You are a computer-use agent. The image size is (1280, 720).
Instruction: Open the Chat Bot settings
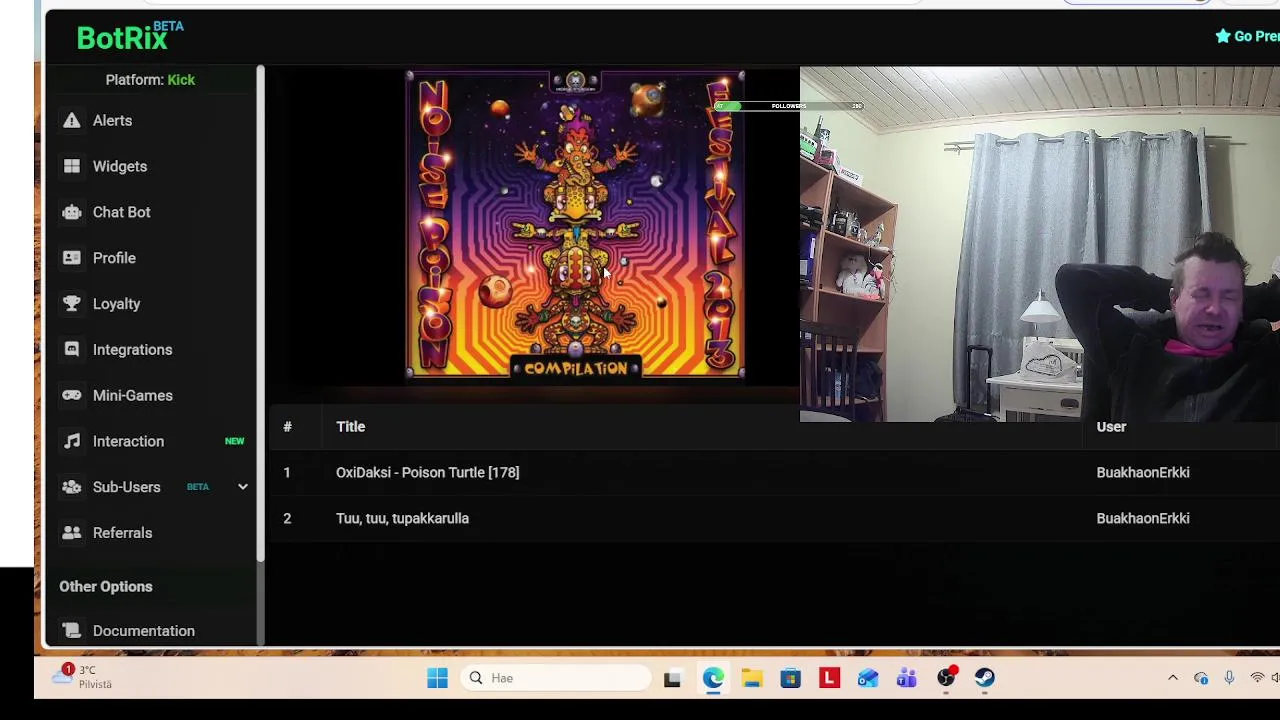pos(122,212)
